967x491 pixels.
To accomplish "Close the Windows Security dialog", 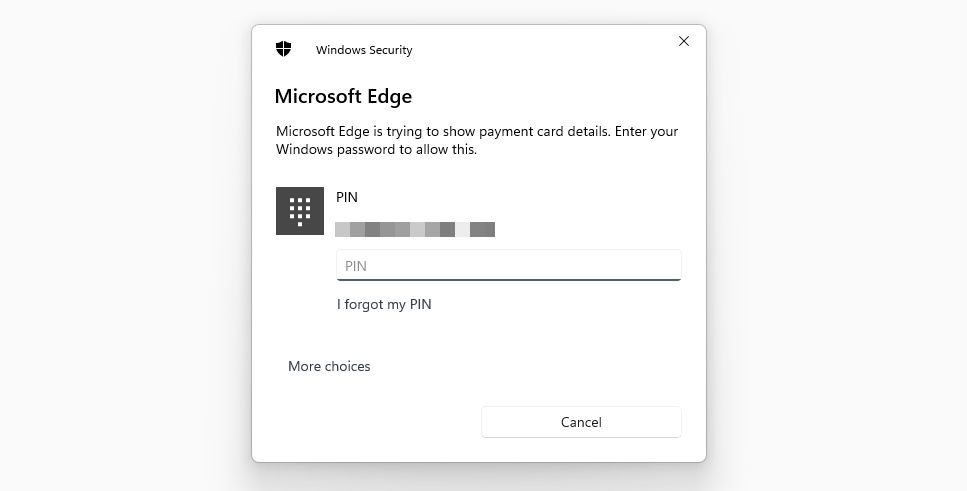I will pos(684,41).
